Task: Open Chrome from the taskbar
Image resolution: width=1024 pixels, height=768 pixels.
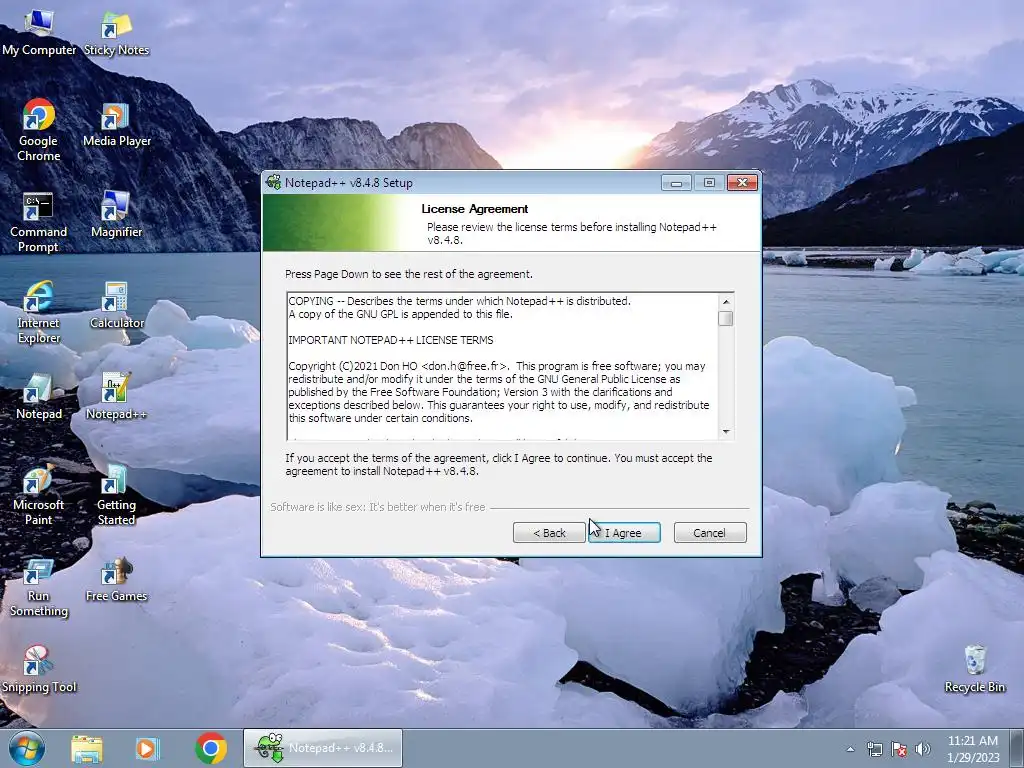Action: (x=210, y=748)
